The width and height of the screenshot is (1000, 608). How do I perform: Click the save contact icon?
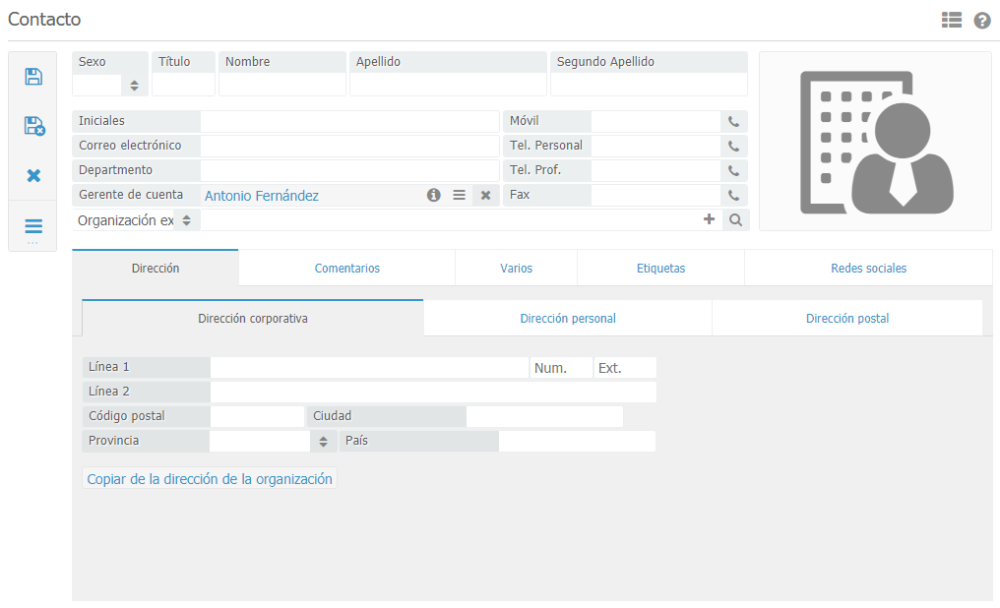(x=33, y=77)
